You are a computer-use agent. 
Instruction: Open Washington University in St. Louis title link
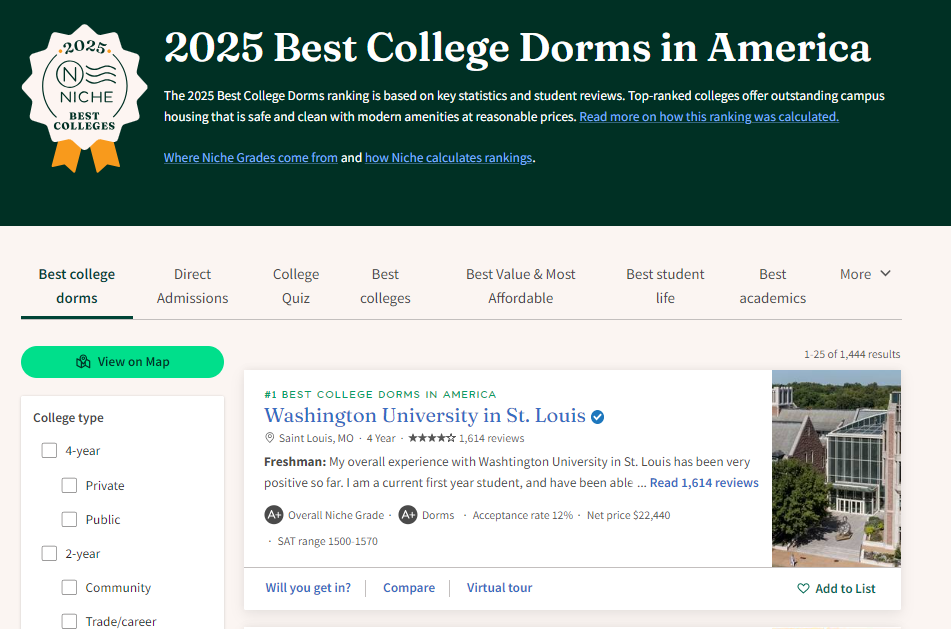click(425, 415)
